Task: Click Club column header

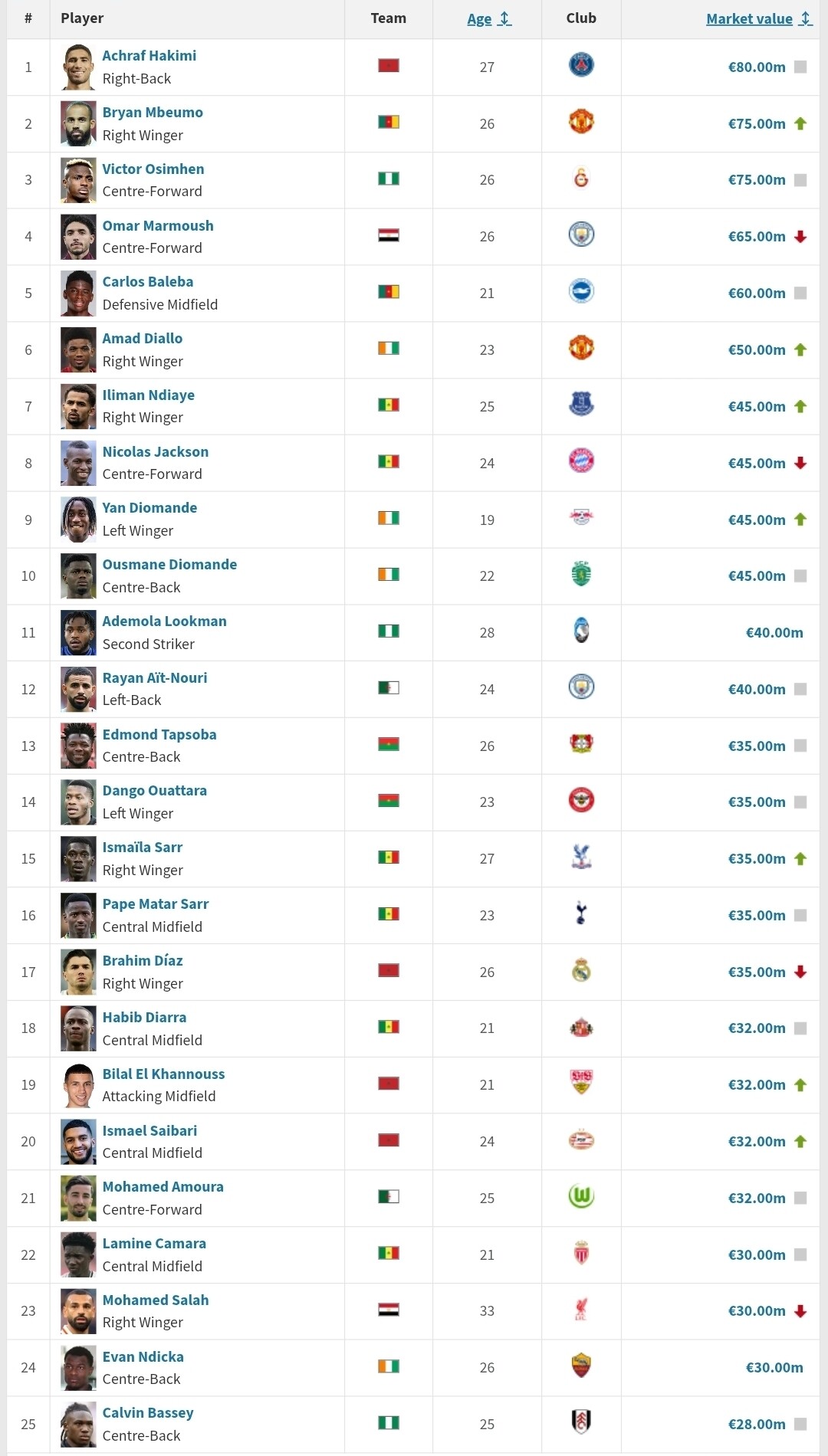Action: pyautogui.click(x=581, y=18)
